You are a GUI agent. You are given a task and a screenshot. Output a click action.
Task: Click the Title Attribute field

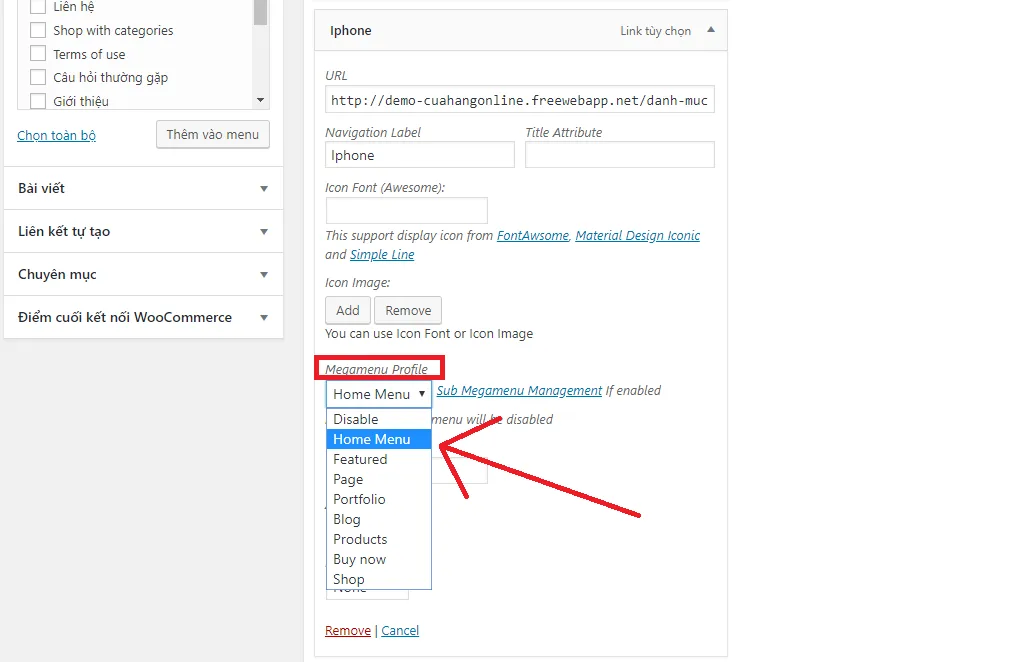[620, 155]
